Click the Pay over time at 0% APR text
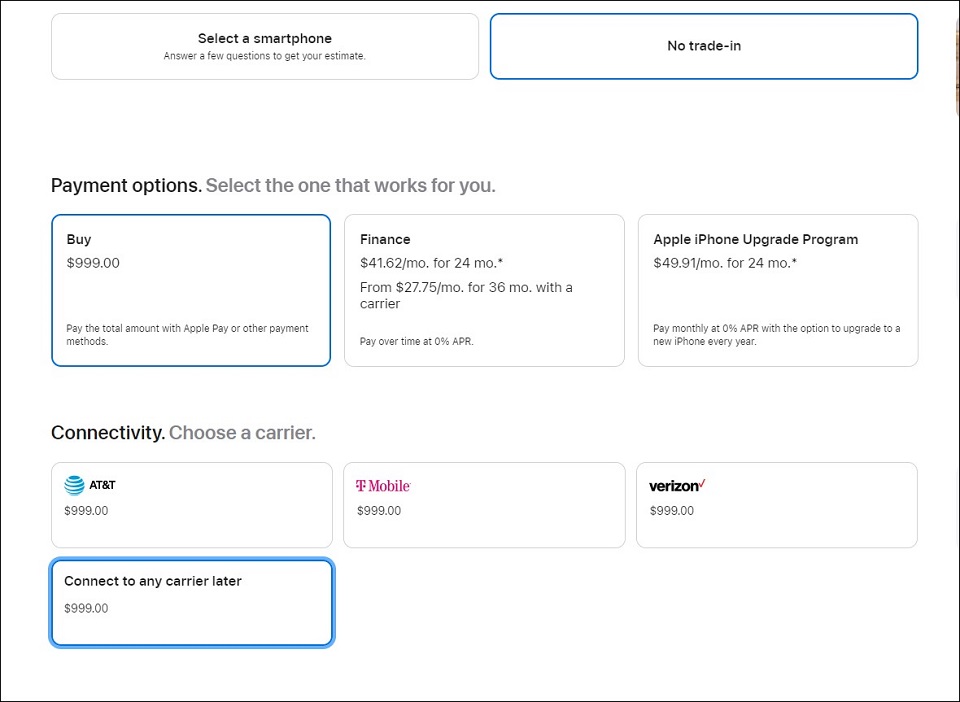The width and height of the screenshot is (960, 702). [x=416, y=342]
